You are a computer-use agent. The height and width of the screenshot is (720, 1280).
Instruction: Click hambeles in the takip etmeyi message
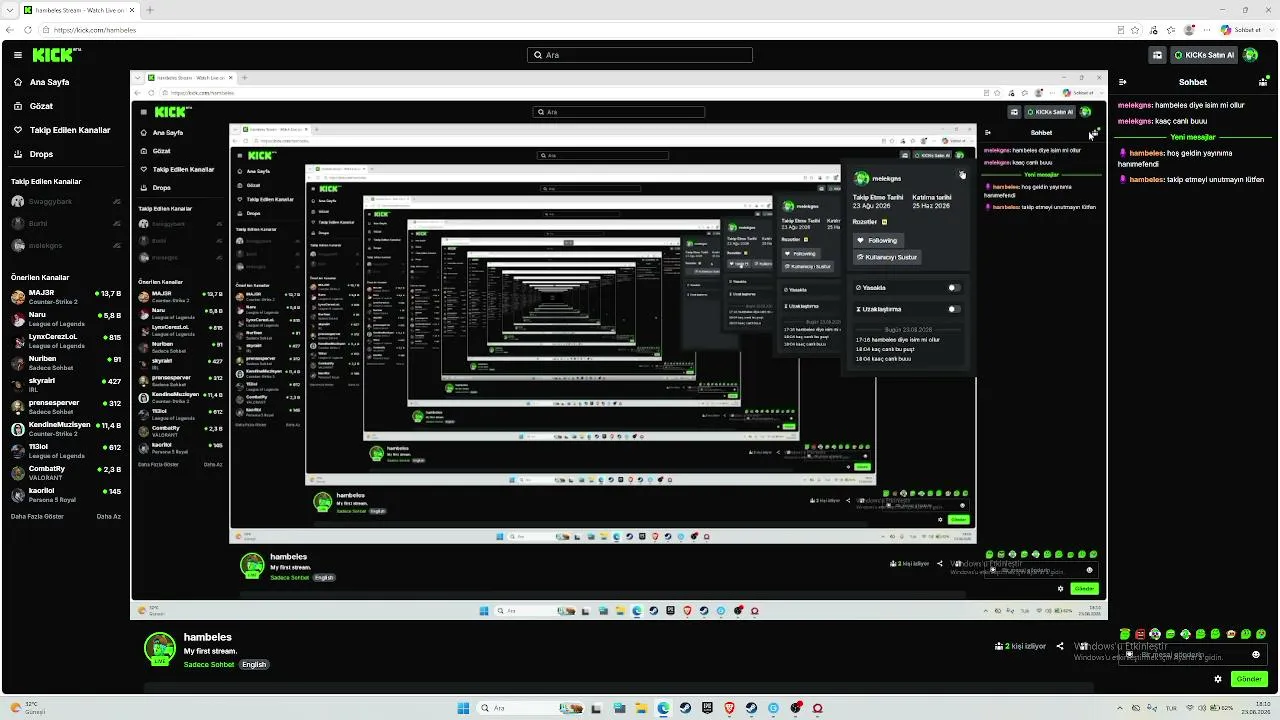[1146, 180]
